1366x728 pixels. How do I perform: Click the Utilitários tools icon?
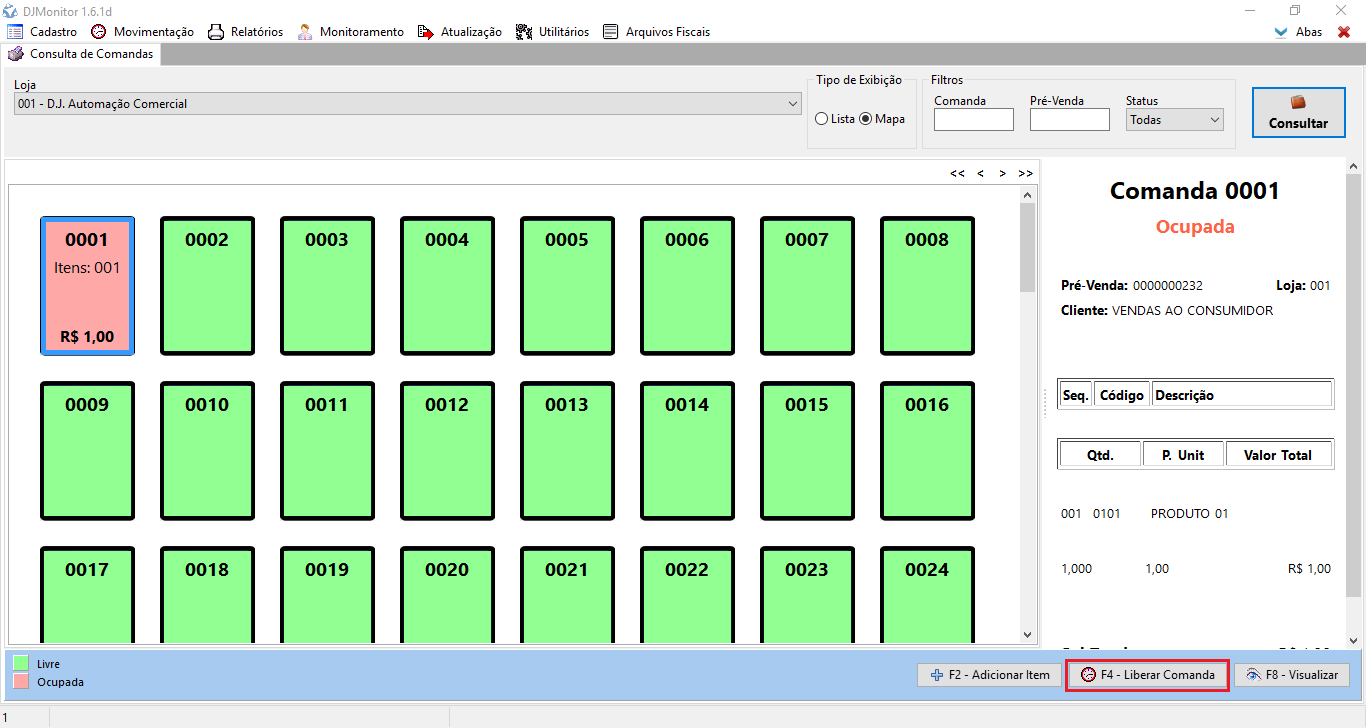click(x=524, y=32)
